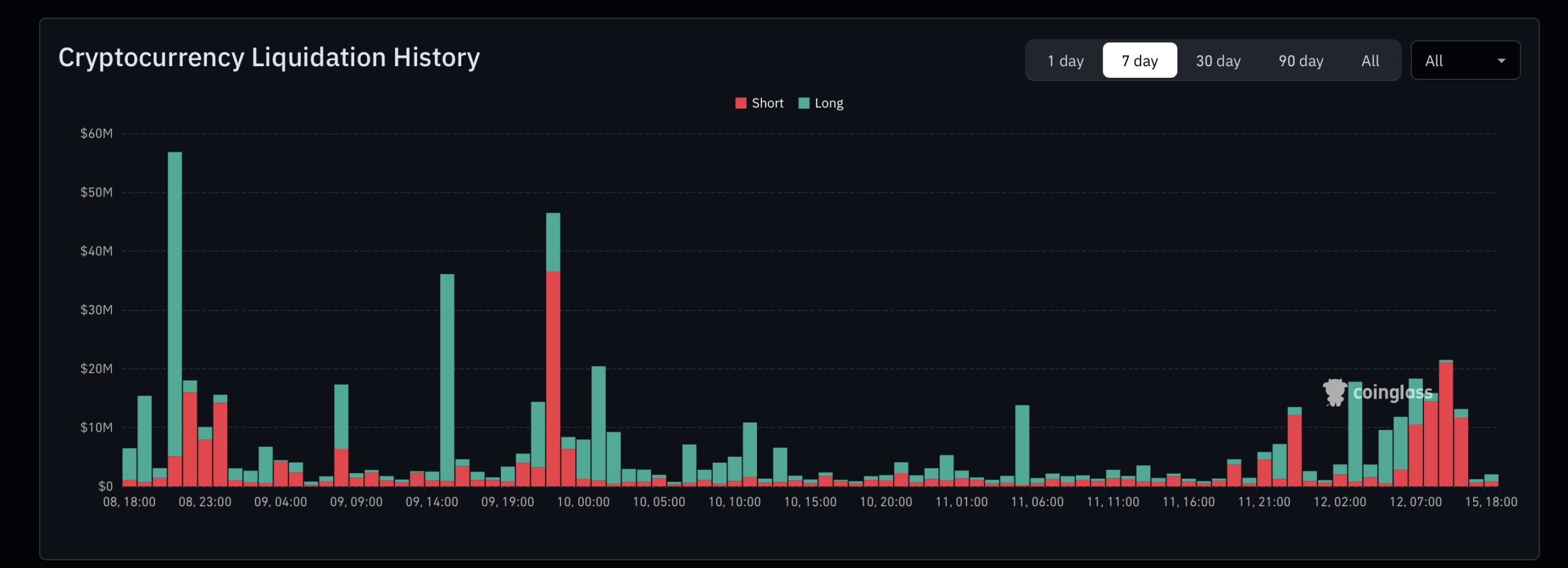The width and height of the screenshot is (1568, 568).
Task: Click the Cryptocurrency Liquidation History title
Action: (269, 58)
